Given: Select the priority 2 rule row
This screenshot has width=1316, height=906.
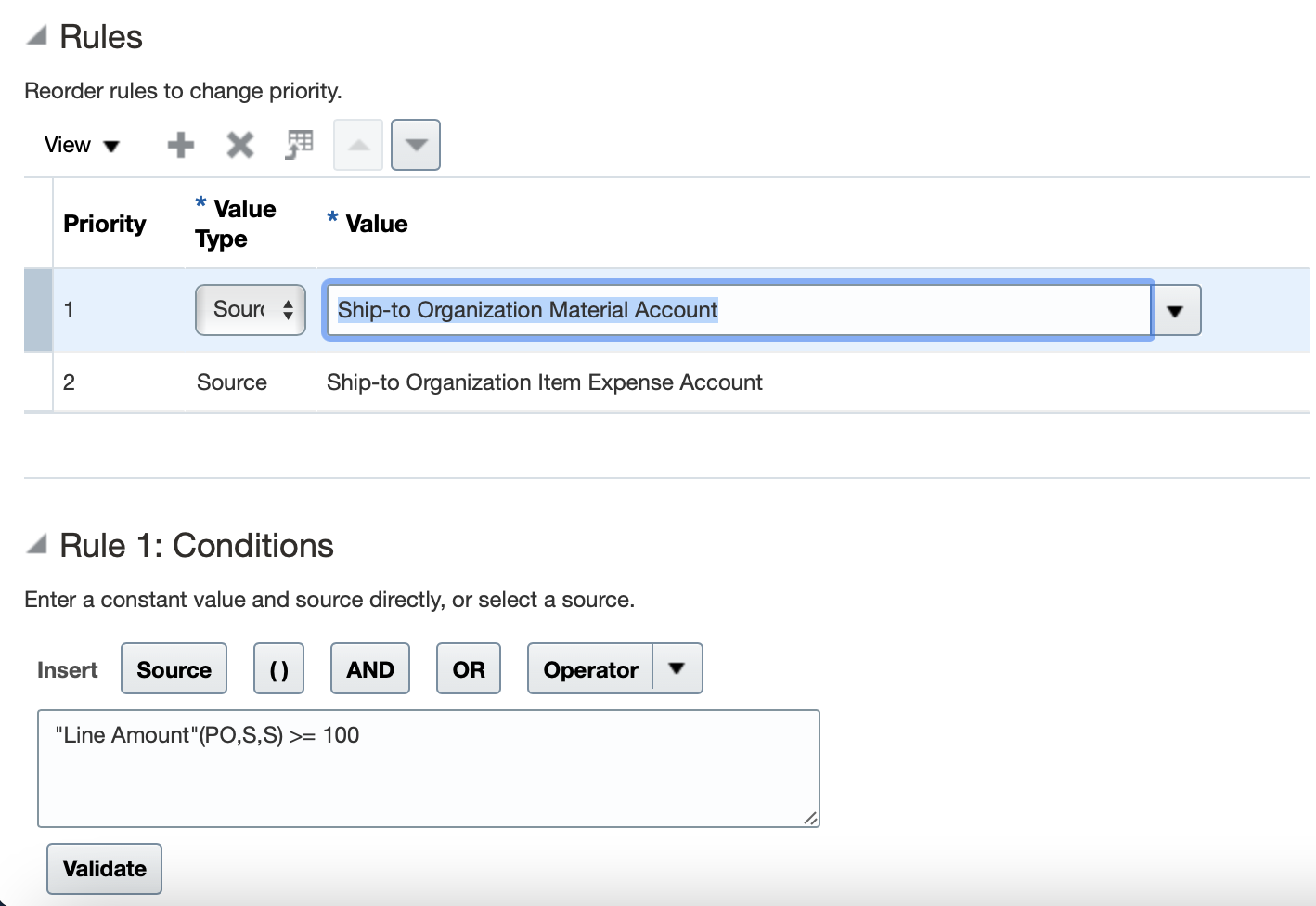Looking at the screenshot, I should (x=544, y=382).
